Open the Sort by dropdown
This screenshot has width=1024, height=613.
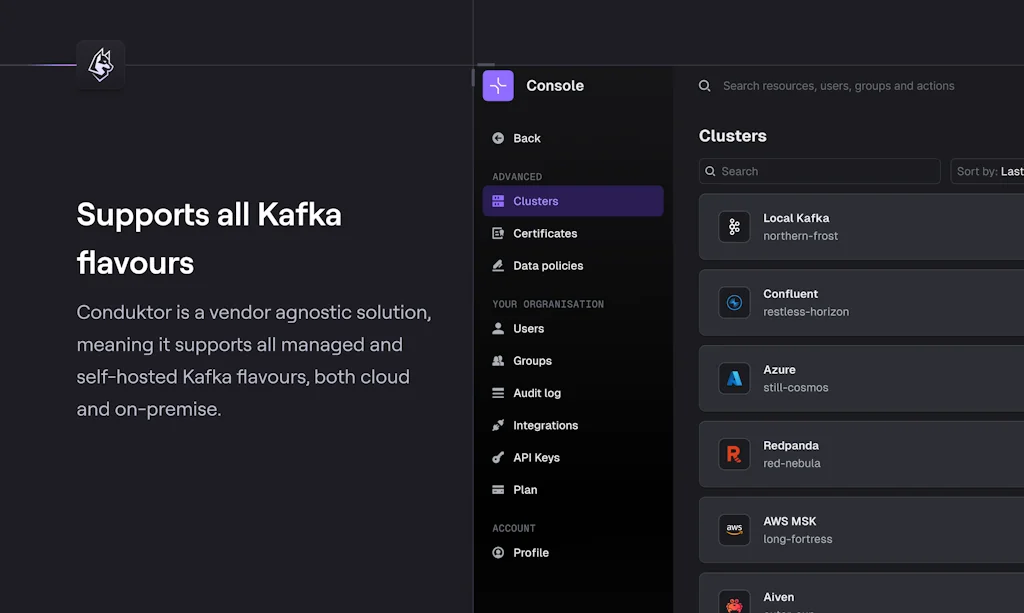point(988,171)
